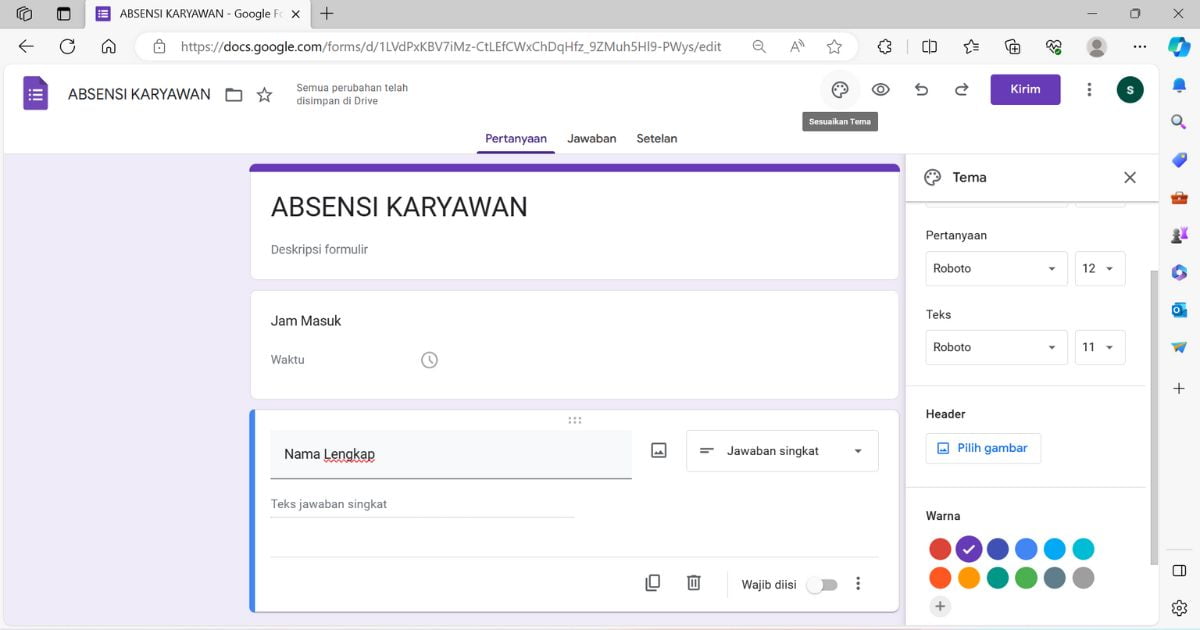This screenshot has width=1200, height=630.
Task: Click the read aloud icon in address bar
Action: pyautogui.click(x=797, y=46)
